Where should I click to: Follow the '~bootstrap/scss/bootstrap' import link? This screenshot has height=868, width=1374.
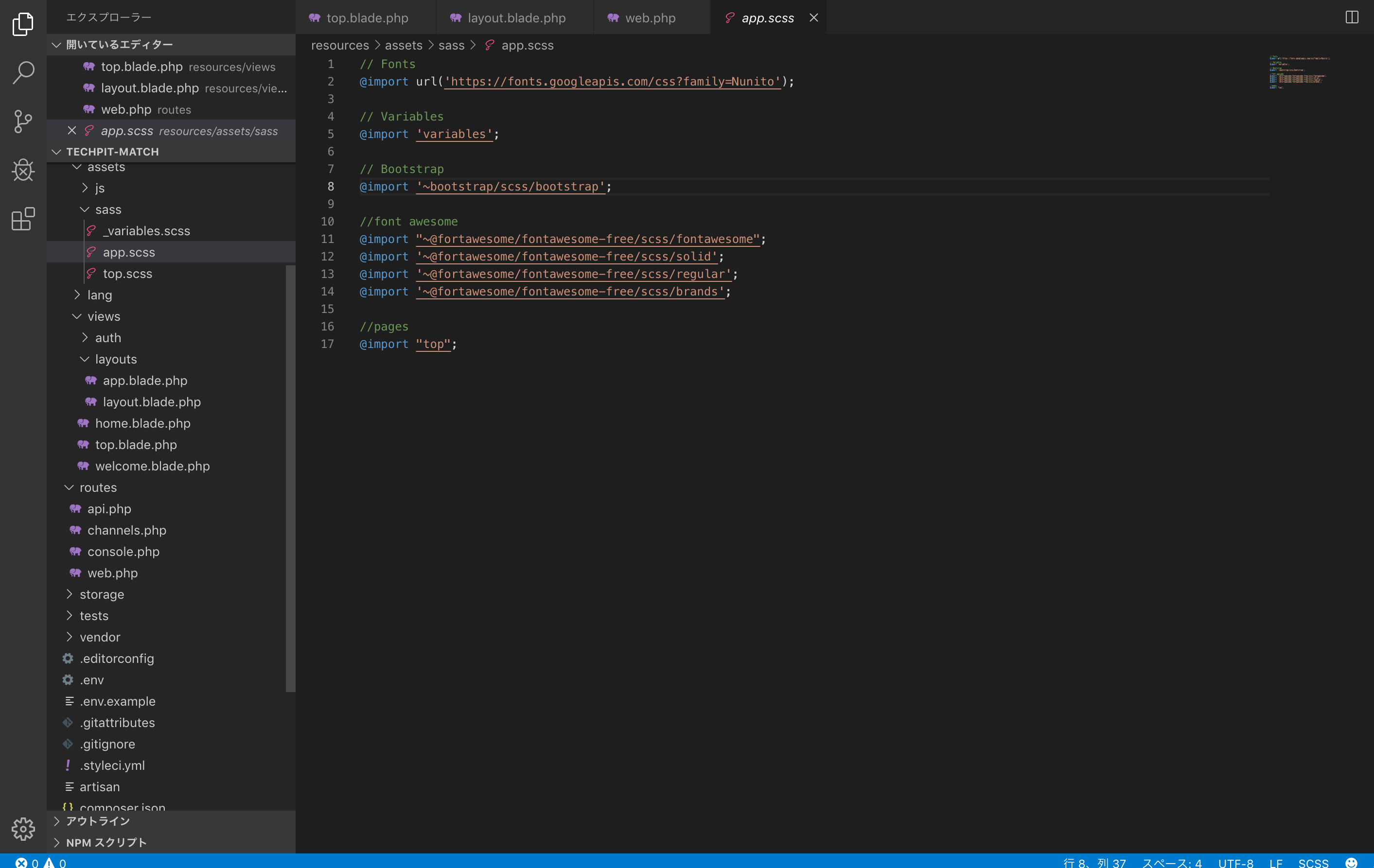510,187
